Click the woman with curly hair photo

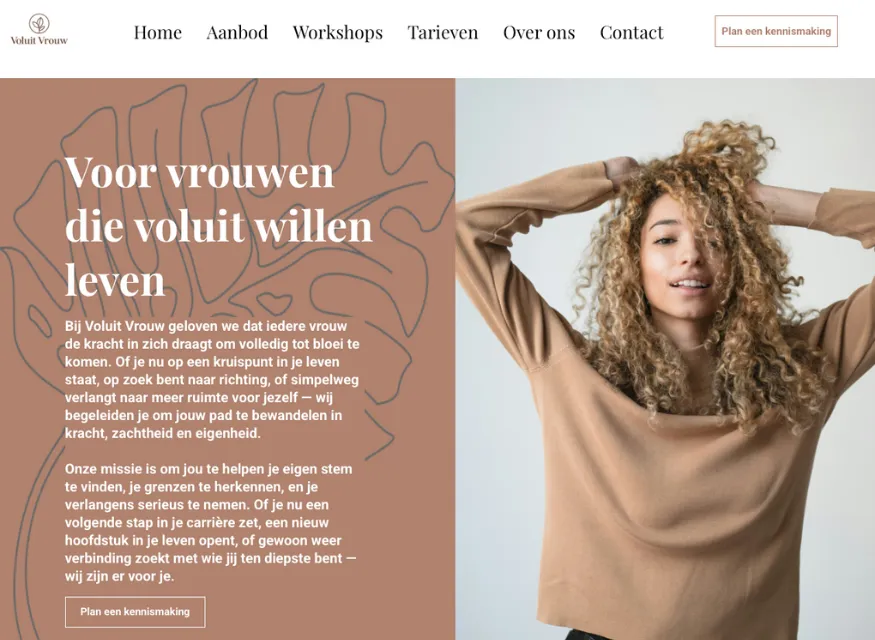(665, 359)
